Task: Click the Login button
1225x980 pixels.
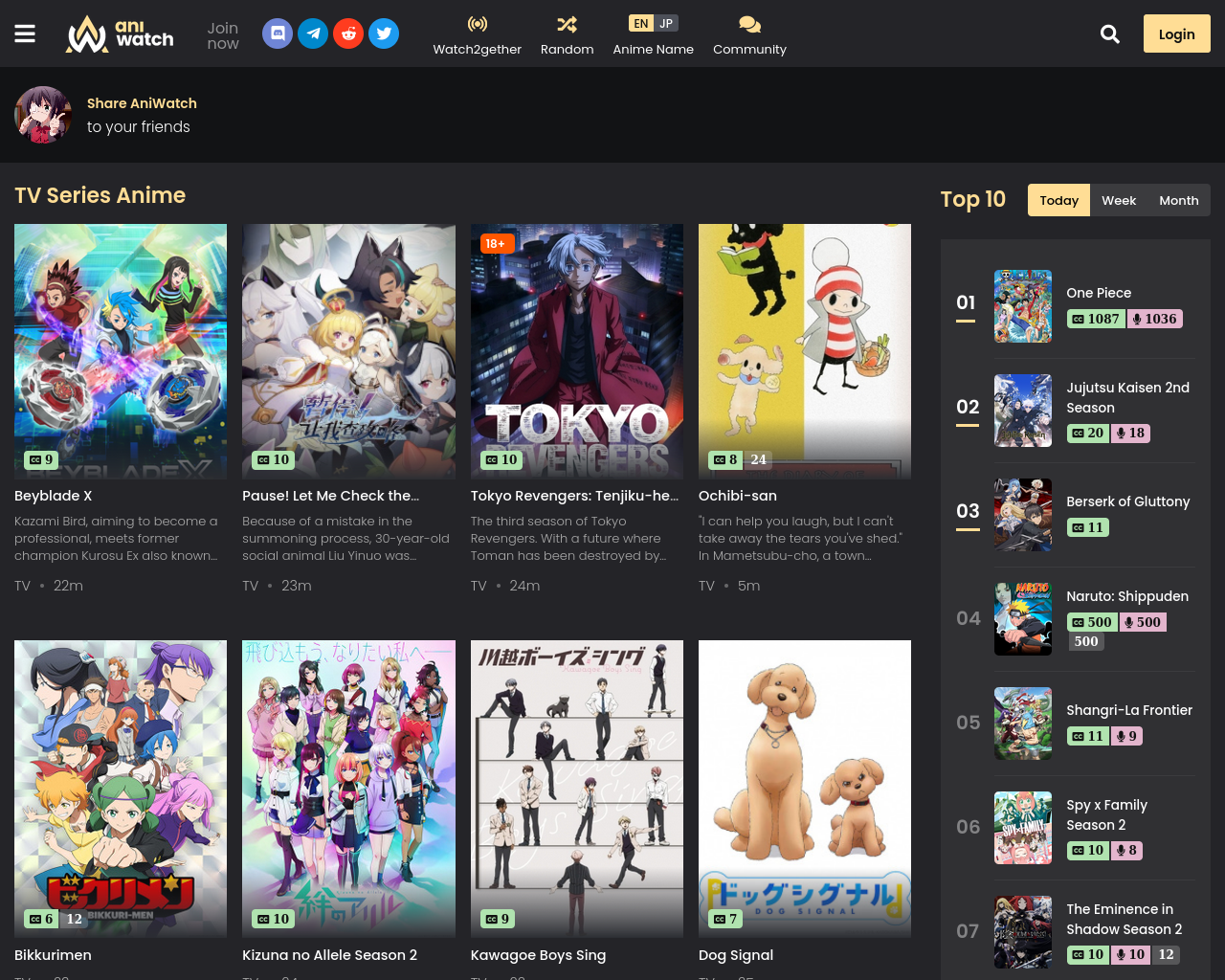Action: click(1177, 33)
